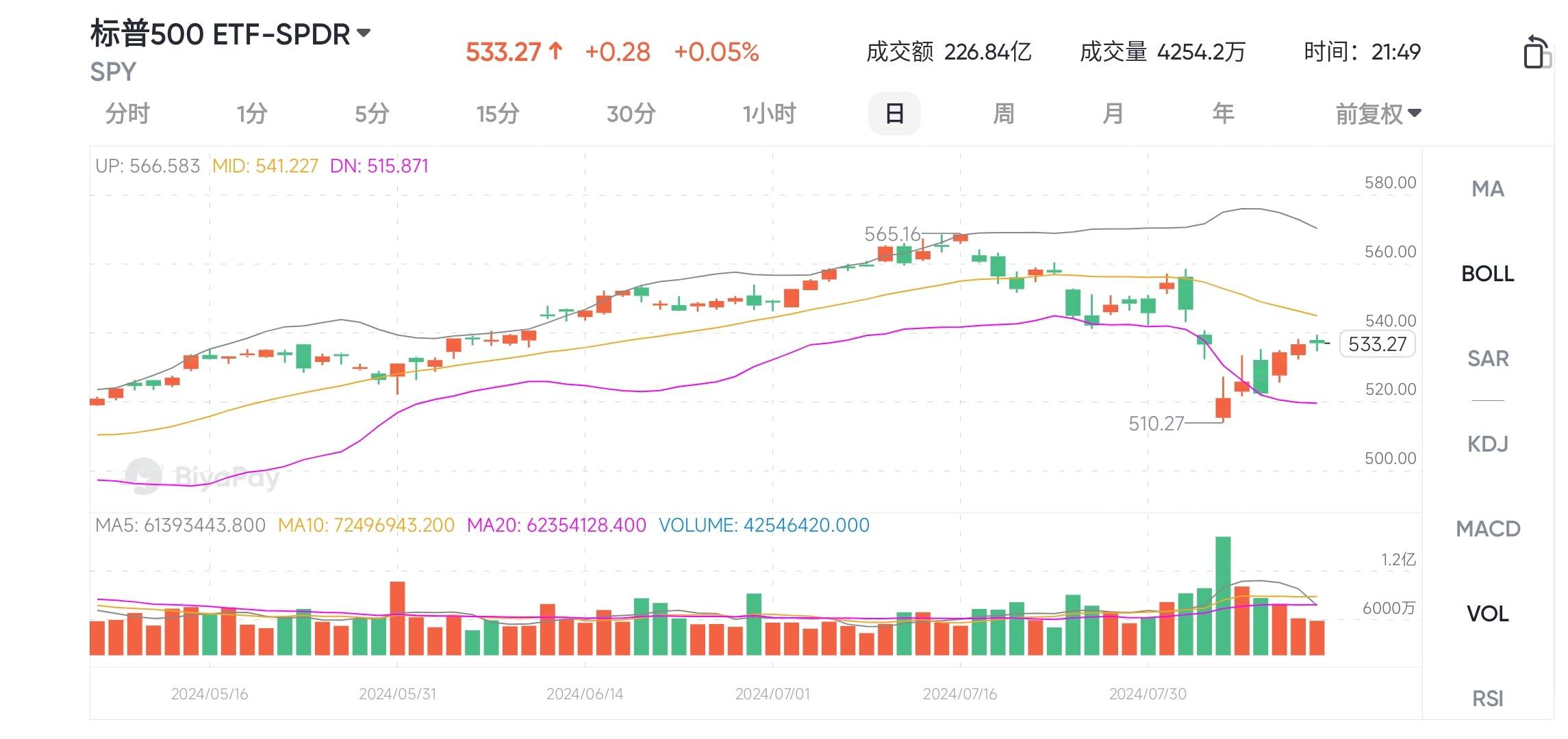Image resolution: width=1568 pixels, height=739 pixels.
Task: Enable the MA indicator
Action: 1488,189
